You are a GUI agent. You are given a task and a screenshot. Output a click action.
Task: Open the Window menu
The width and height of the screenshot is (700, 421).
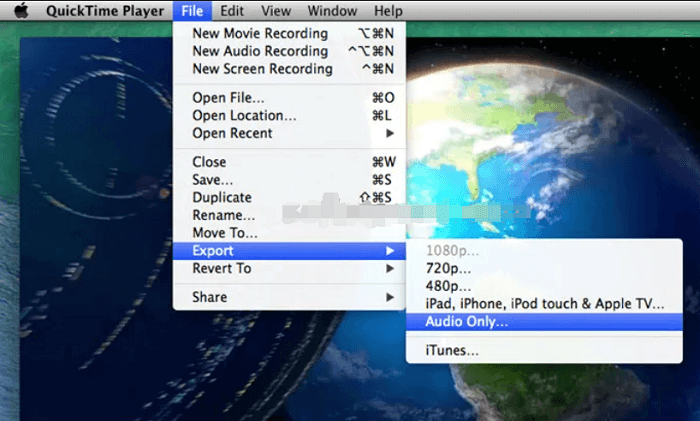[332, 11]
